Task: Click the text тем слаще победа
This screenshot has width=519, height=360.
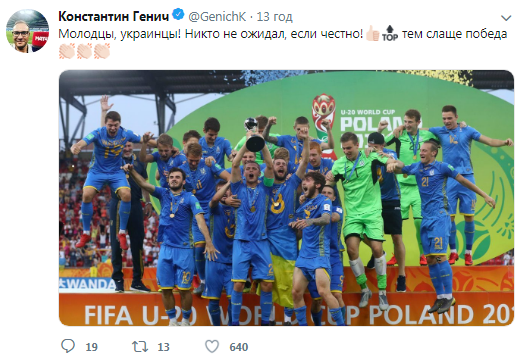Action: [454, 34]
